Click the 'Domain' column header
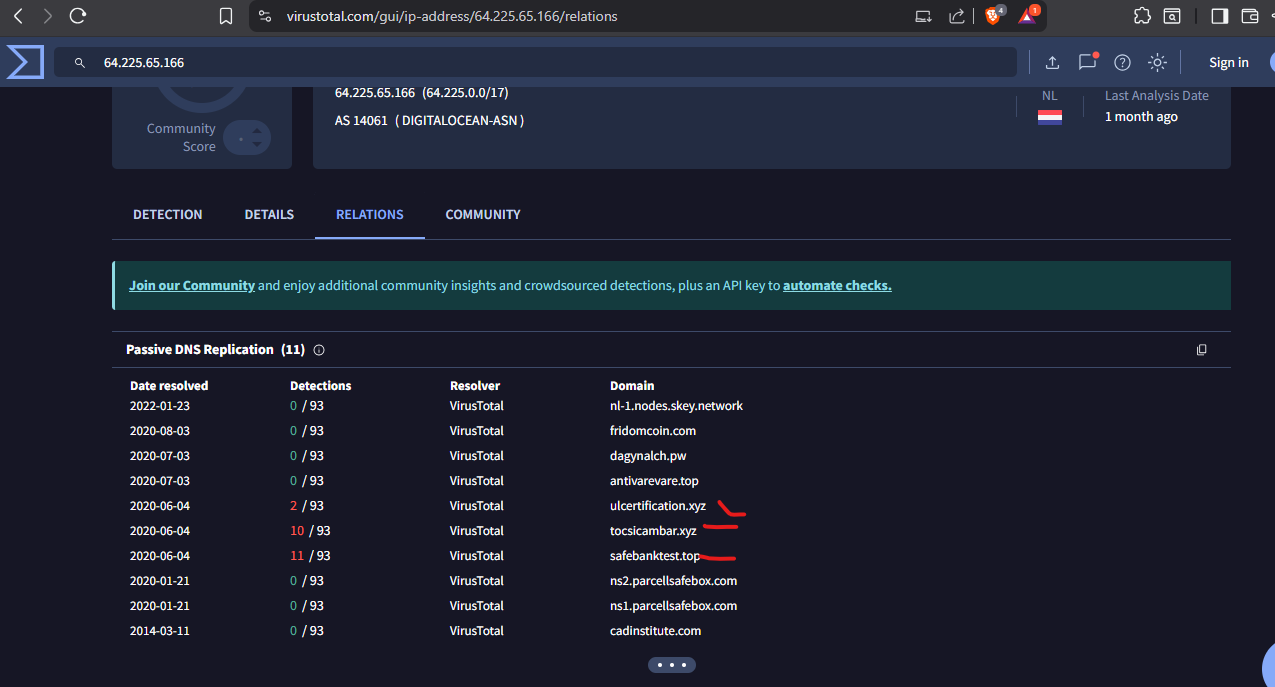The width and height of the screenshot is (1275, 687). tap(632, 385)
